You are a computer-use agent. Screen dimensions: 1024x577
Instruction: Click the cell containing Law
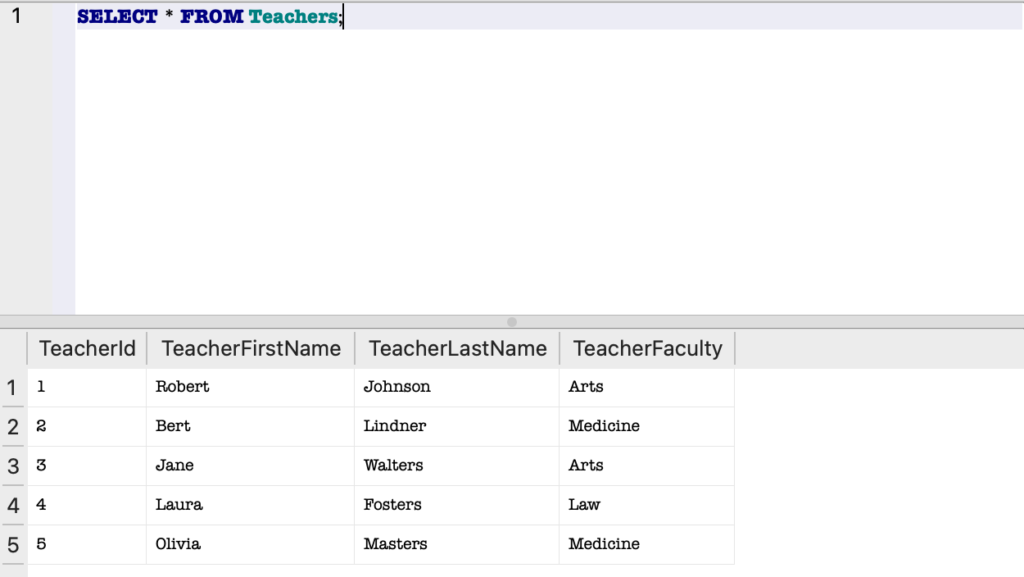[584, 505]
